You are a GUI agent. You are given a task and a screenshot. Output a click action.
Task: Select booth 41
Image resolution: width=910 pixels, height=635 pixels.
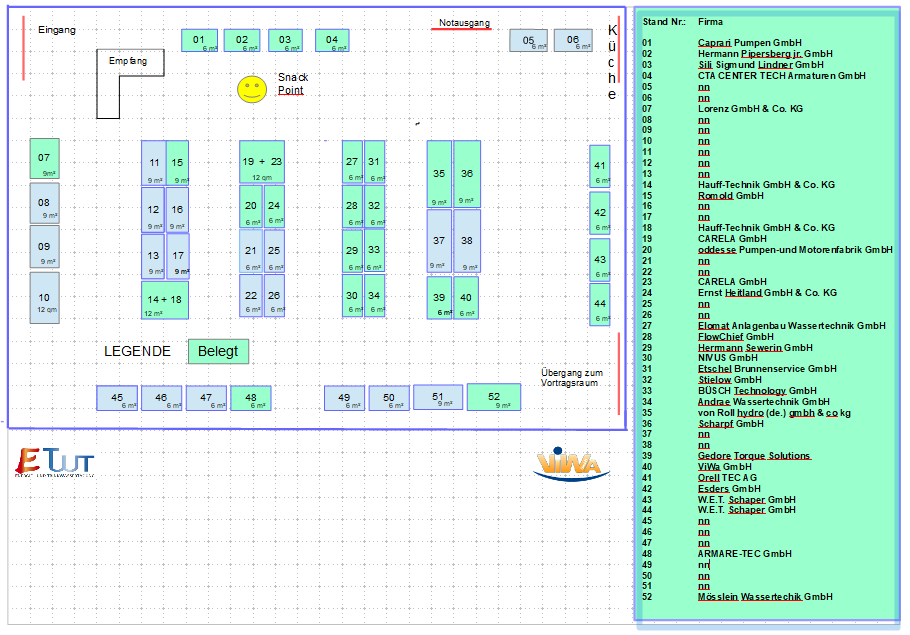600,166
